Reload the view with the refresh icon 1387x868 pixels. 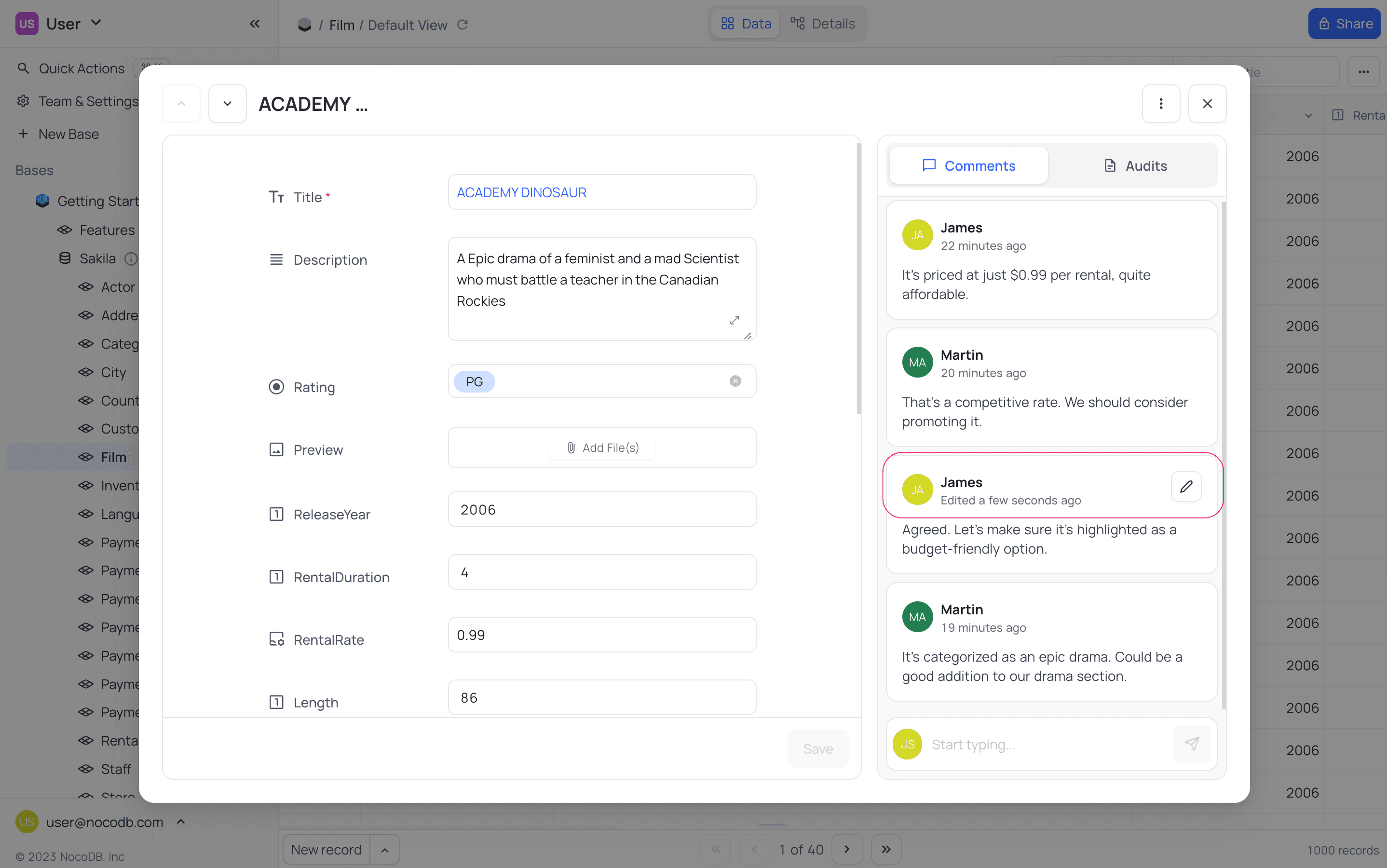pos(462,25)
